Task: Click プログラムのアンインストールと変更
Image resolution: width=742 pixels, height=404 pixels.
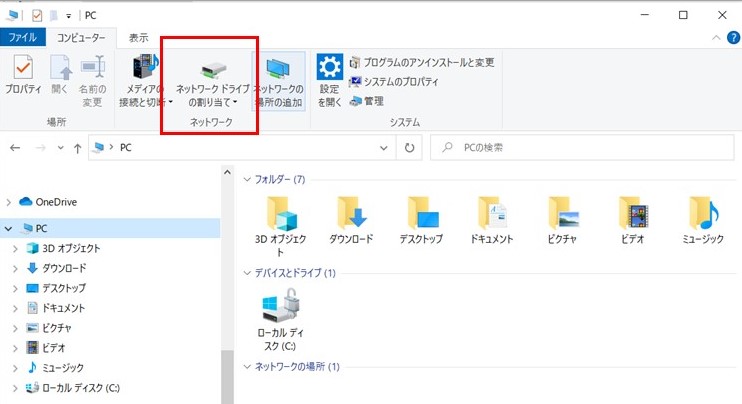Action: (423, 62)
